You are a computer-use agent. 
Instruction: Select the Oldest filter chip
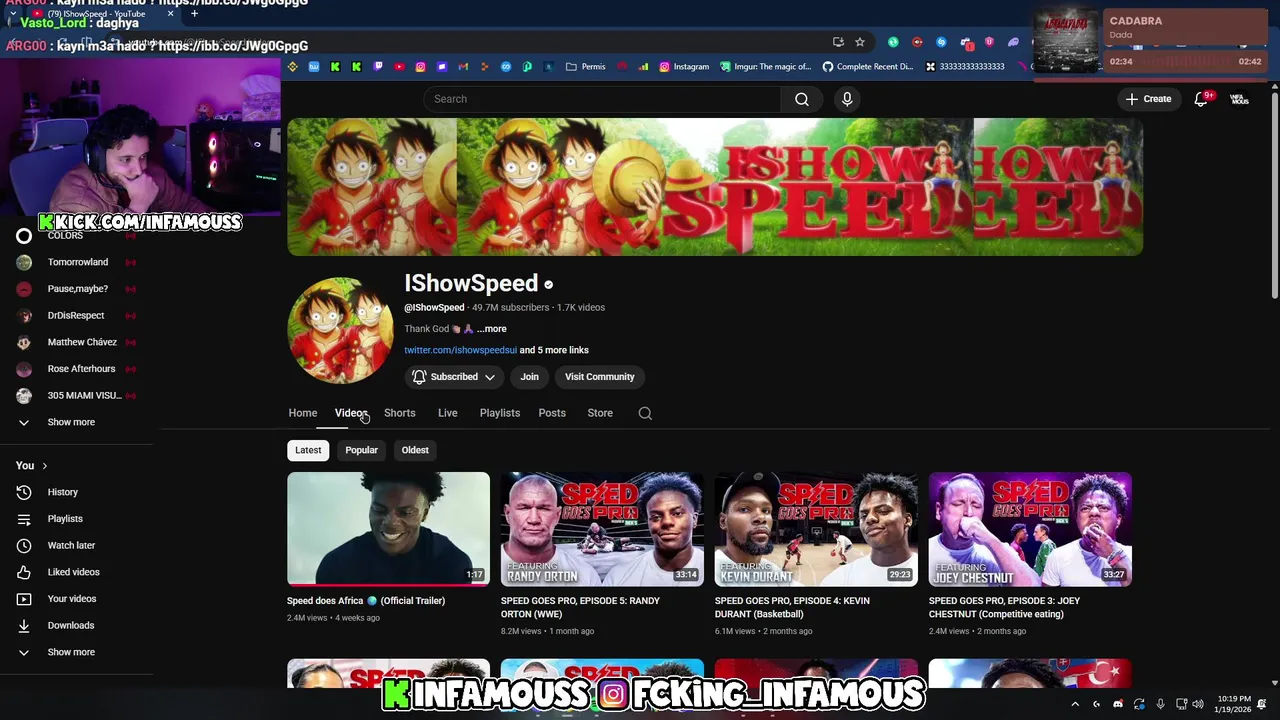point(415,450)
